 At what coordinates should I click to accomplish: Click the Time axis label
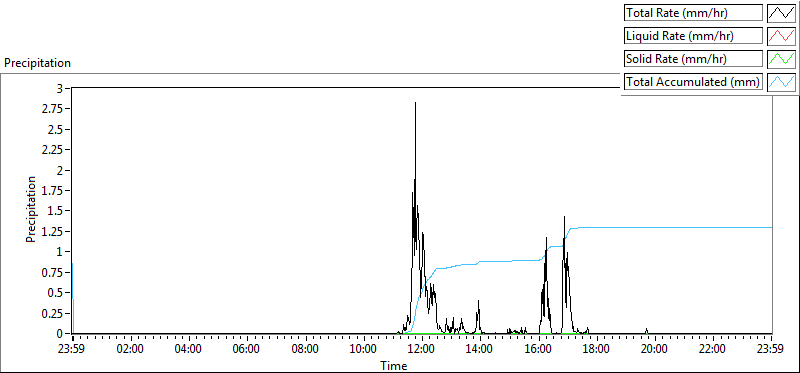(x=394, y=365)
